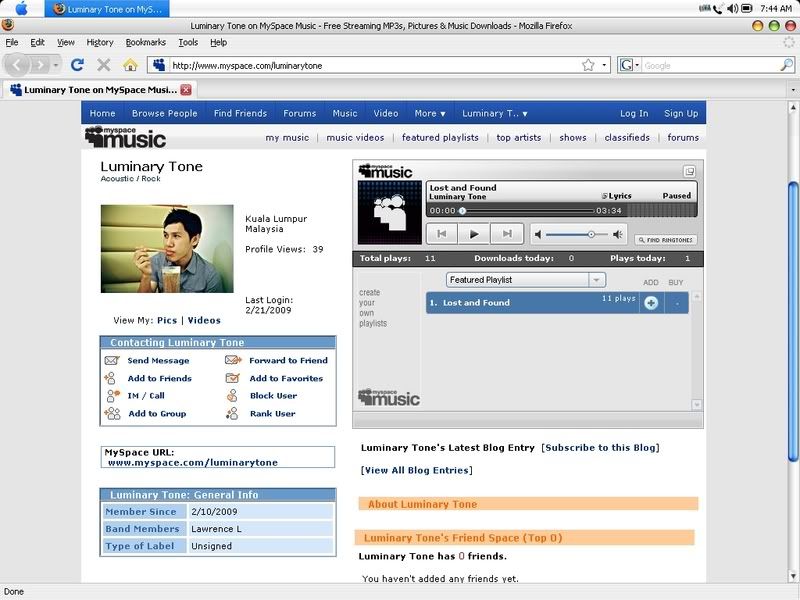Reload the page with the refresh icon
800x600 pixels.
click(x=78, y=65)
